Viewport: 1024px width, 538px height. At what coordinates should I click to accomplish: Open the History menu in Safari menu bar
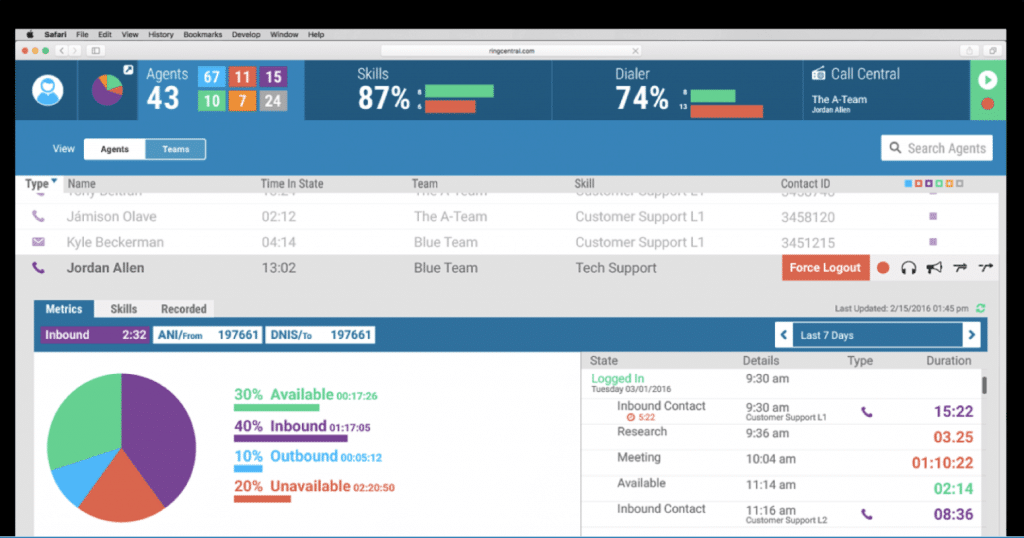coord(160,34)
